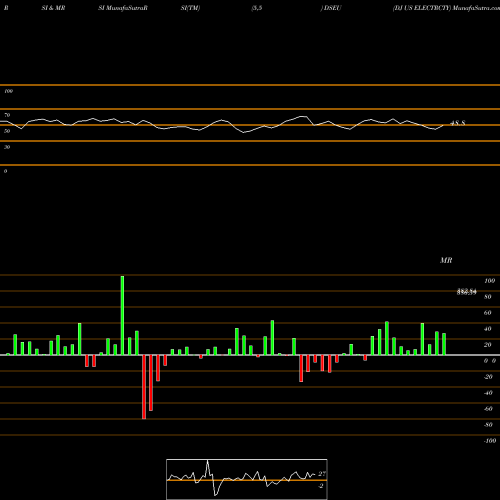Click the MR axis label '-80'
This screenshot has width=500, height=500.
pos(488,425)
